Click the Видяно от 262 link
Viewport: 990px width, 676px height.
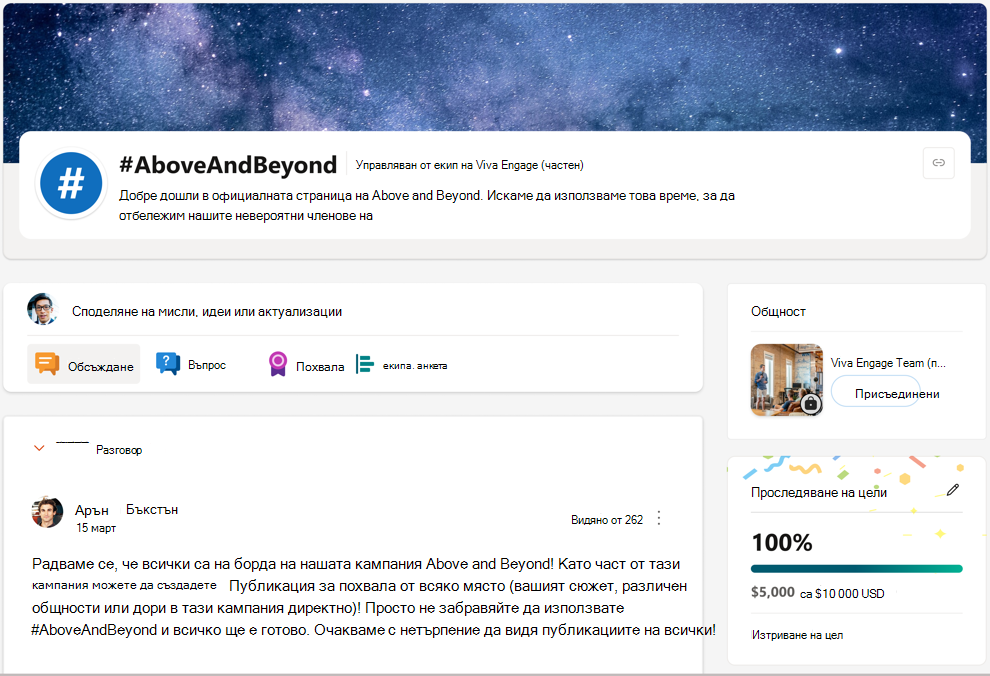tap(607, 519)
